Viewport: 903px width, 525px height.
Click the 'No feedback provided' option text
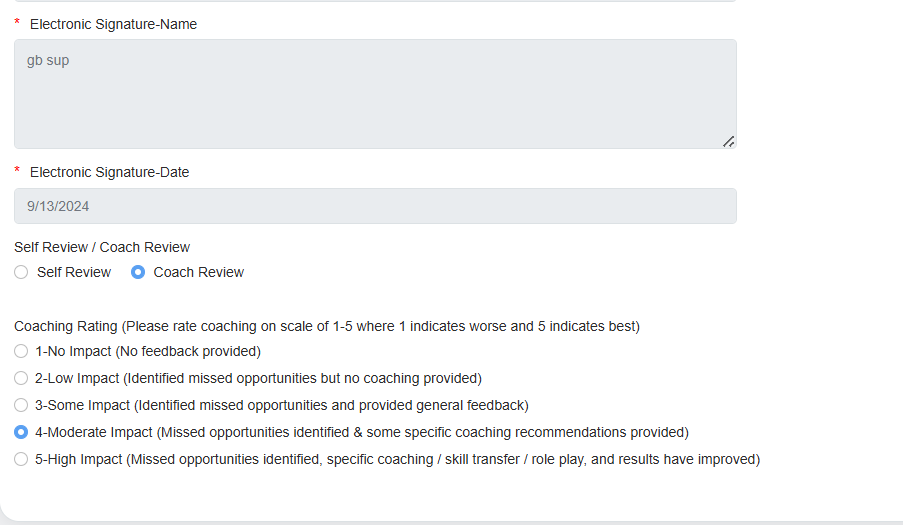[x=188, y=351]
